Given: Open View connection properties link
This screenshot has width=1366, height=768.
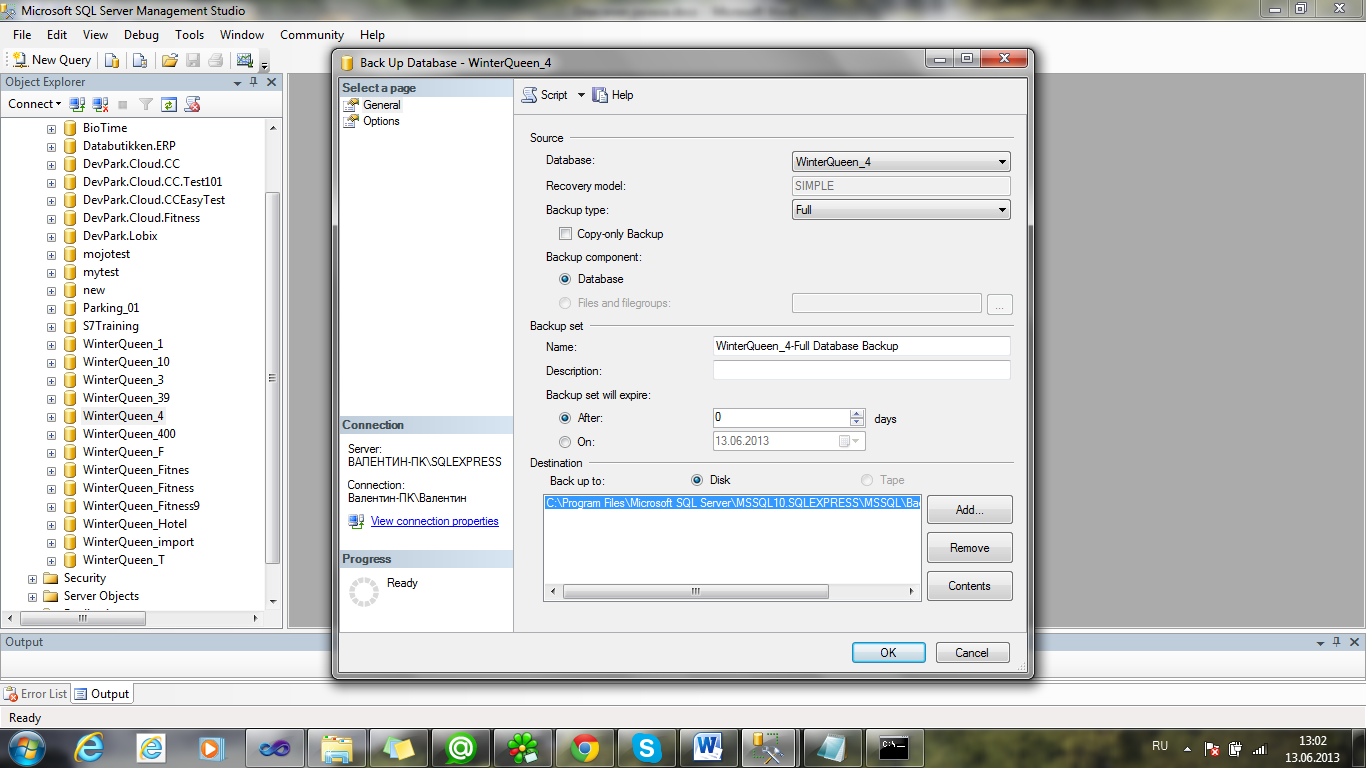Looking at the screenshot, I should tap(434, 521).
